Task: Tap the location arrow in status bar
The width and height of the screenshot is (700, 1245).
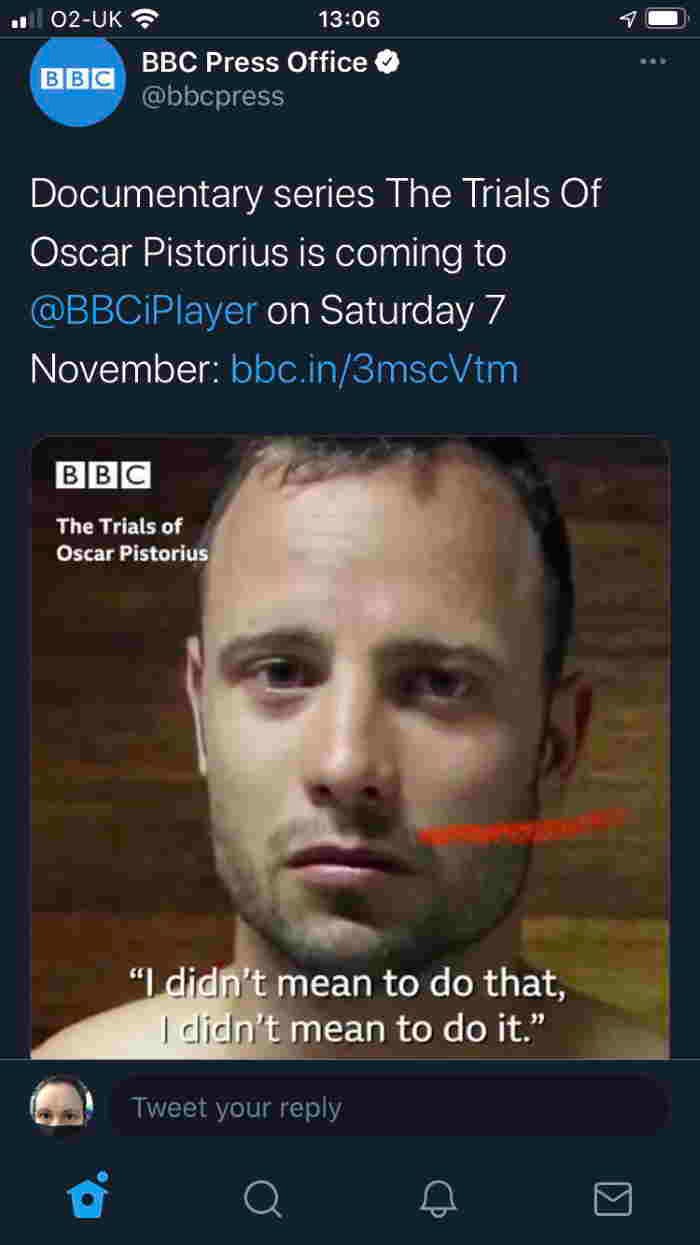Action: click(628, 18)
